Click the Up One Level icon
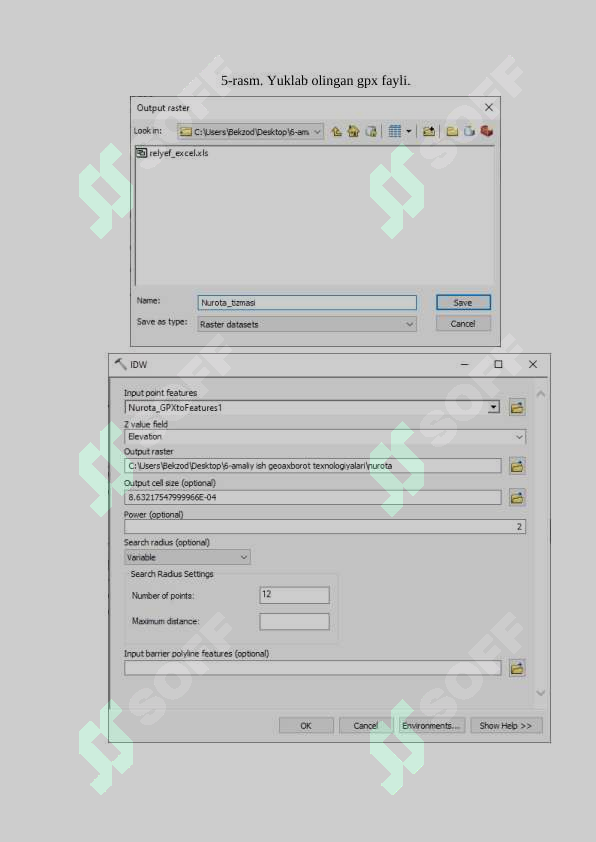This screenshot has height=842, width=596. point(336,131)
